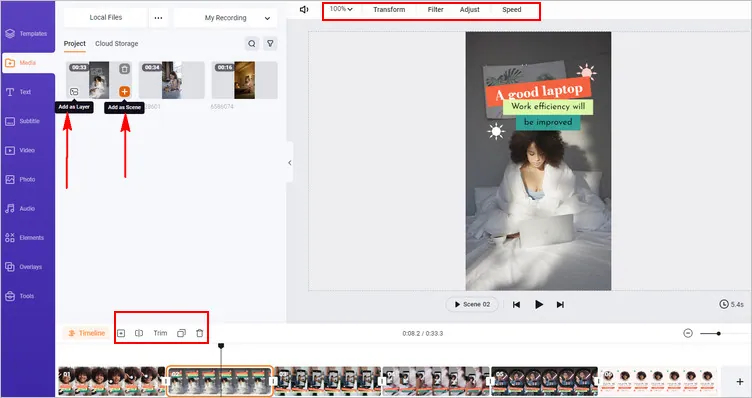Click the Add as Layer icon on the first clip
The image size is (752, 398).
click(x=74, y=92)
